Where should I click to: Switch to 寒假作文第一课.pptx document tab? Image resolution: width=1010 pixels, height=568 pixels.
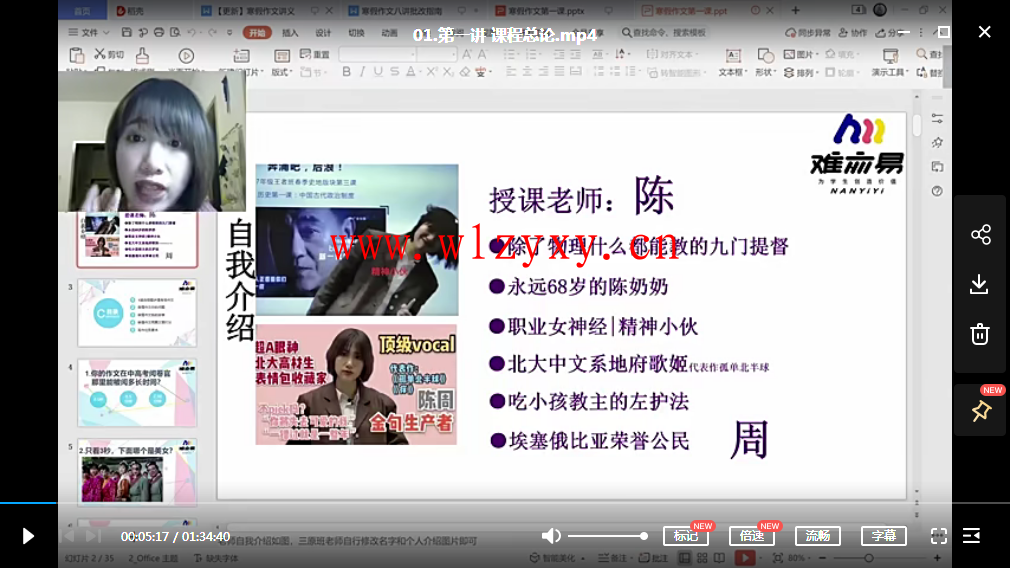pyautogui.click(x=546, y=10)
